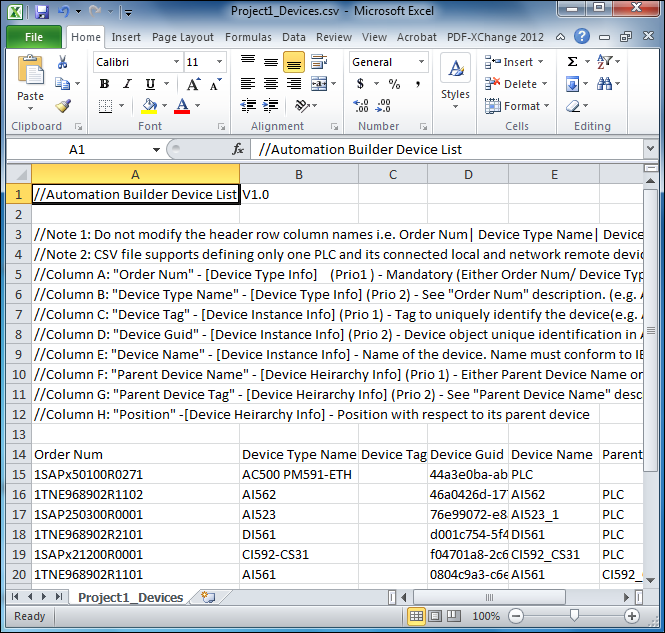Viewport: 665px width, 633px height.
Task: Click the Insert Worksheet icon
Action: tap(208, 597)
